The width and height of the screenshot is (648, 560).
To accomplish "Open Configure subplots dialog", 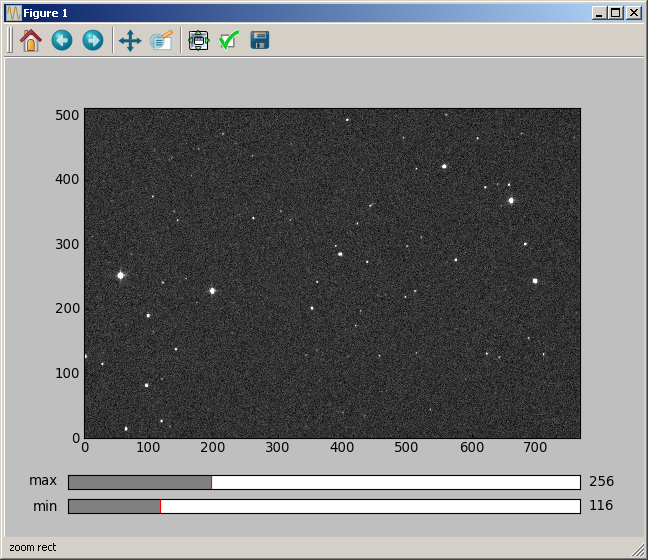I will click(x=198, y=41).
